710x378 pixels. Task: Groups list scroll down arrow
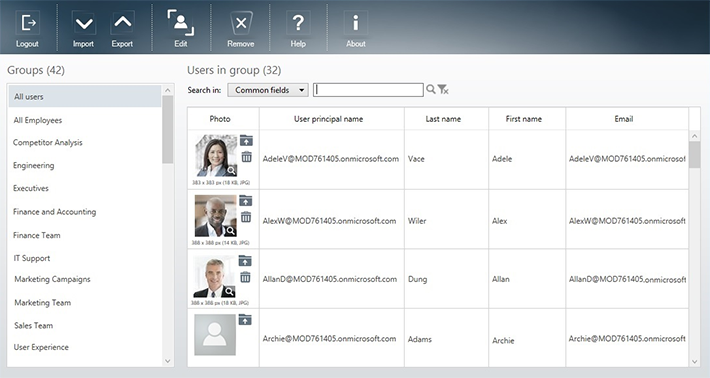[168, 361]
